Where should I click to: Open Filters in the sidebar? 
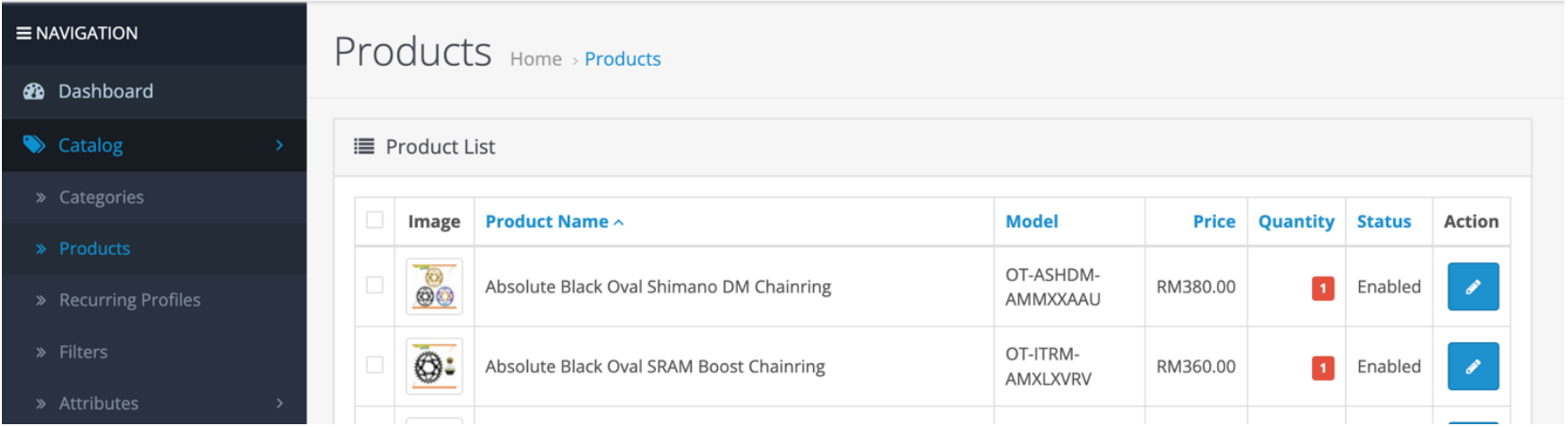(x=83, y=352)
